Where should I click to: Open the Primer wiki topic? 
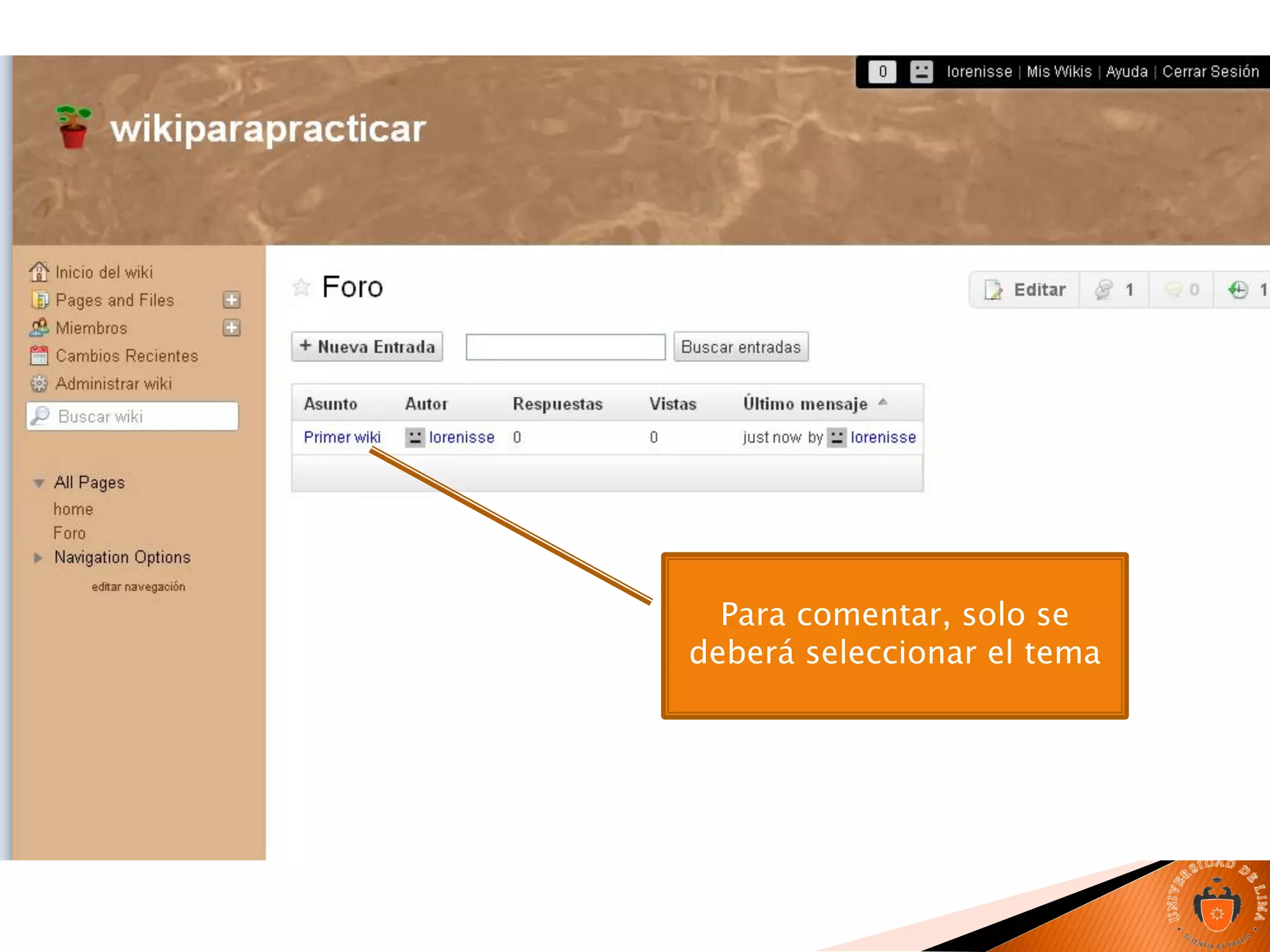pyautogui.click(x=342, y=438)
